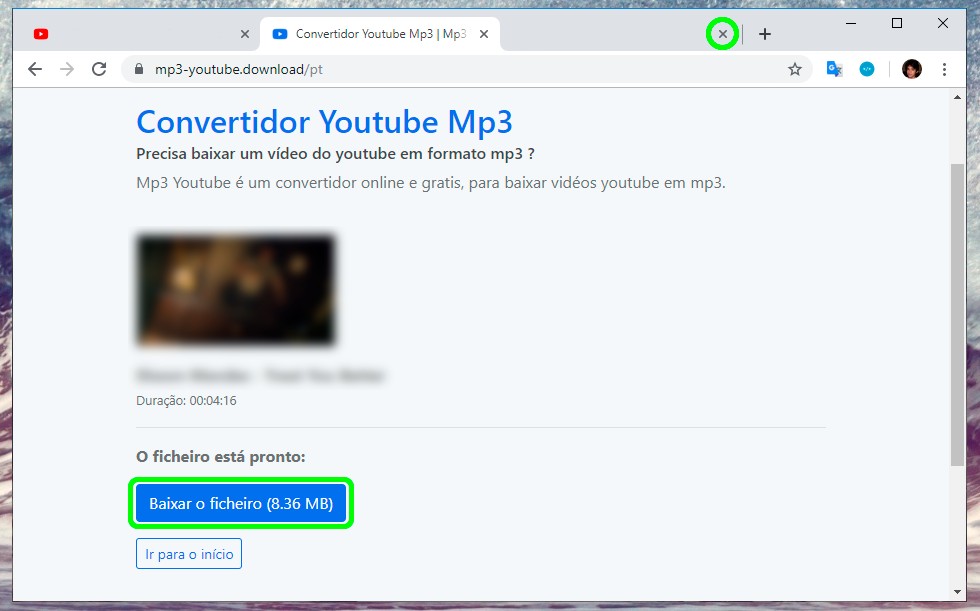Click the scrollbar up arrow
This screenshot has height=611, width=980.
coord(957,97)
